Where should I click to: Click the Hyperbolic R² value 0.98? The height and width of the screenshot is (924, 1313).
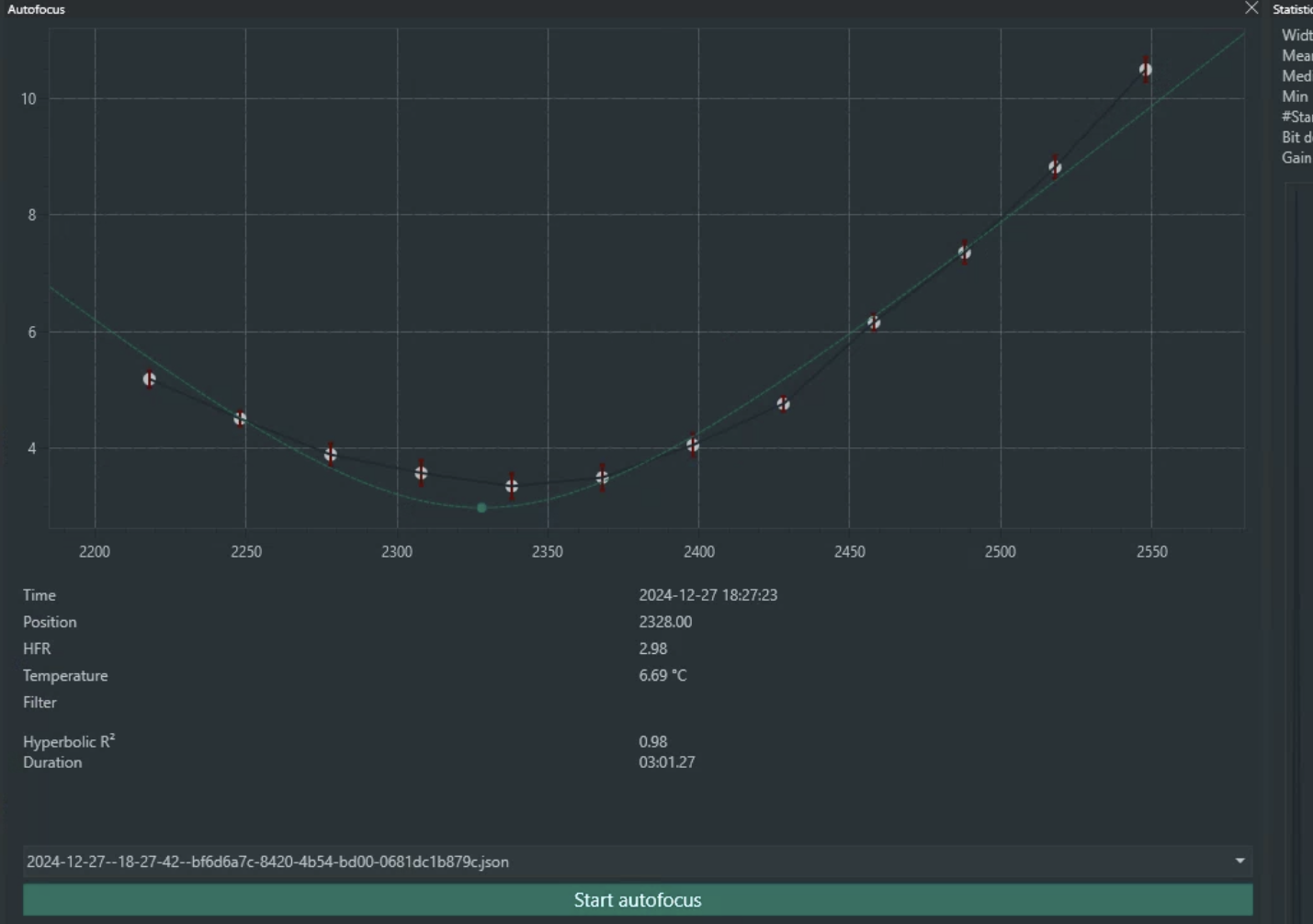[653, 741]
